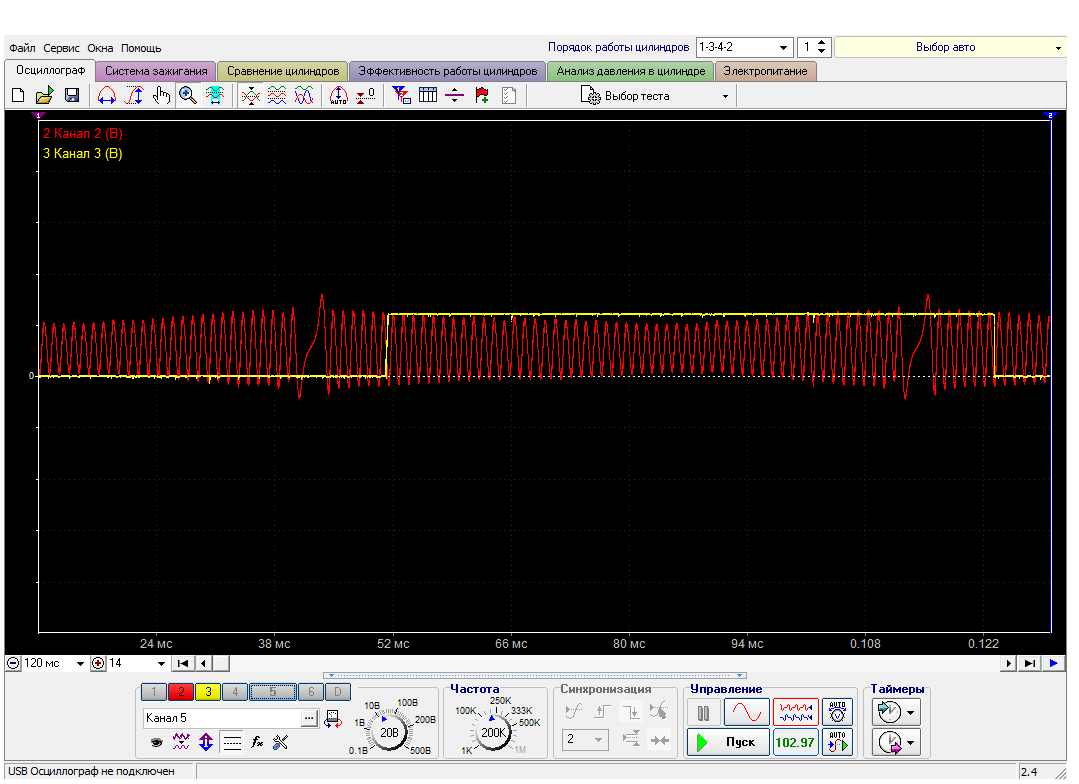
Task: Toggle channel 3 yellow button
Action: (x=210, y=691)
